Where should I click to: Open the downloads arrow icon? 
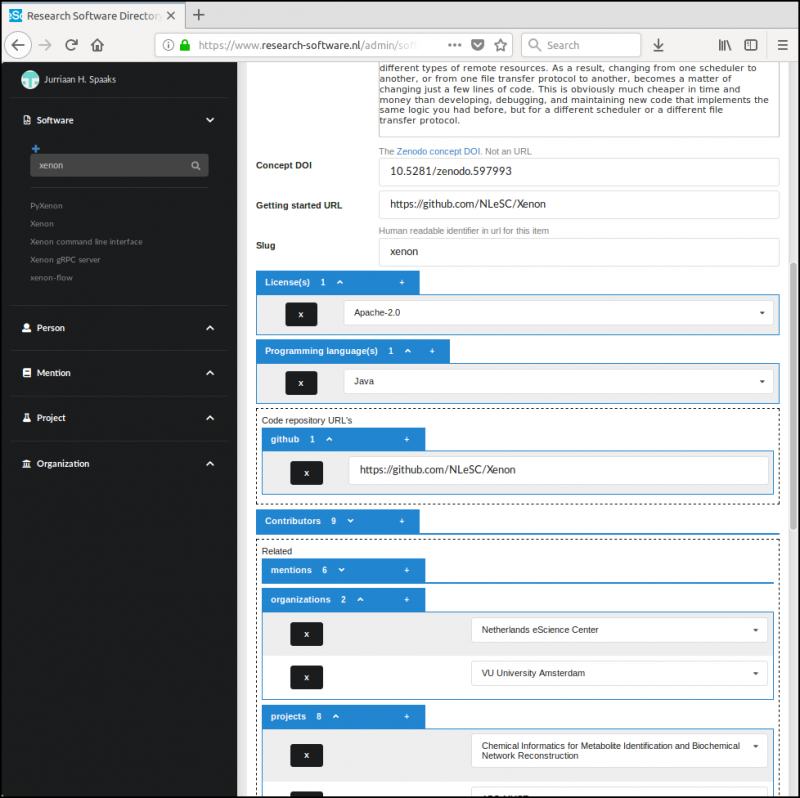point(658,45)
